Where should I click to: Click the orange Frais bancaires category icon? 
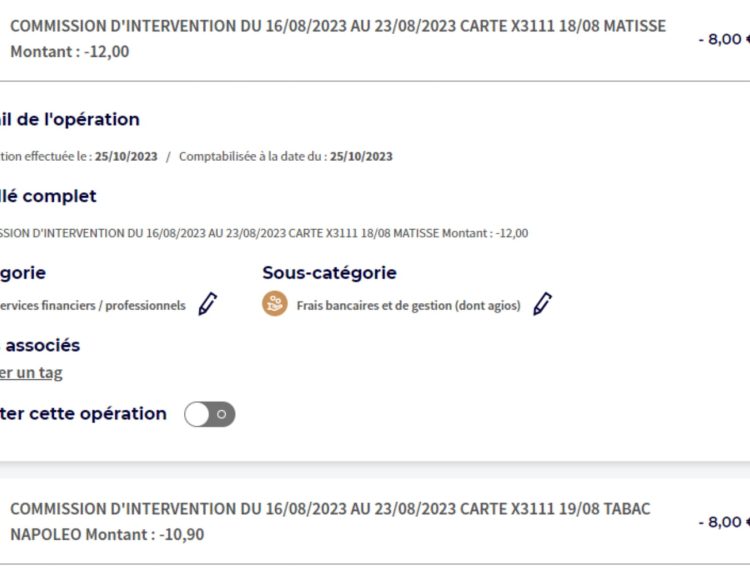pyautogui.click(x=275, y=304)
